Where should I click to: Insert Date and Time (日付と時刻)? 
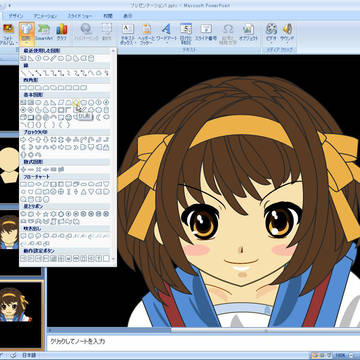pyautogui.click(x=186, y=34)
